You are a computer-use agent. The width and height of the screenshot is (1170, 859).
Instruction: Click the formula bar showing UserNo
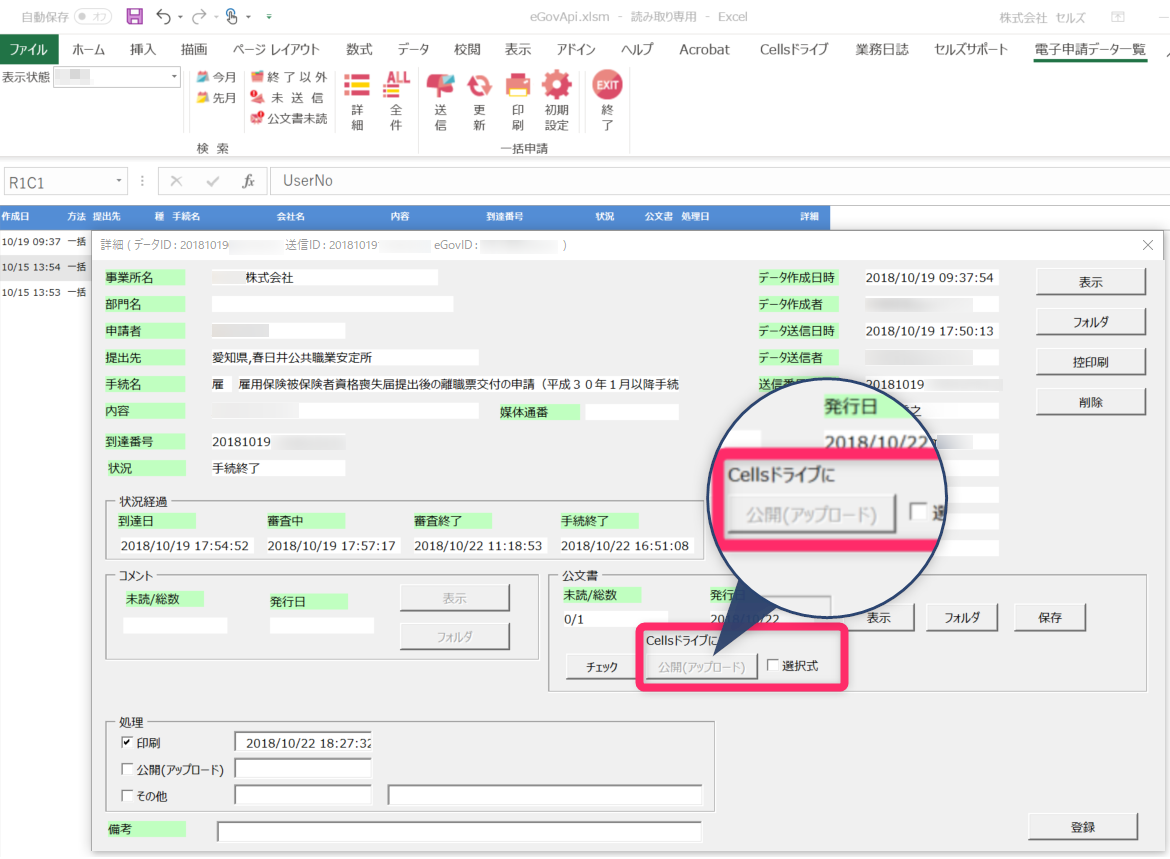point(719,181)
